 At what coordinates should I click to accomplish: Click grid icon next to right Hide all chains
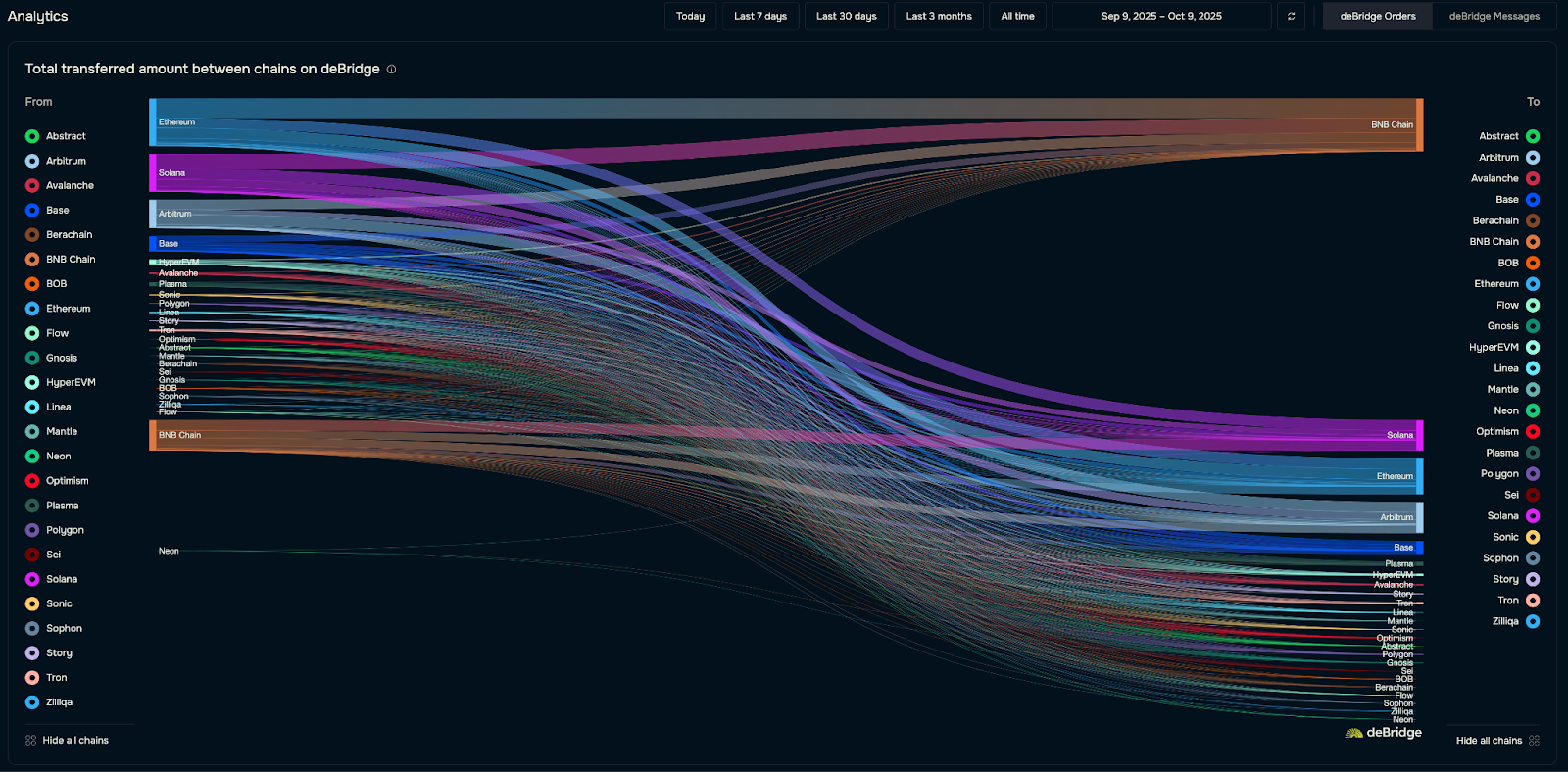1534,741
